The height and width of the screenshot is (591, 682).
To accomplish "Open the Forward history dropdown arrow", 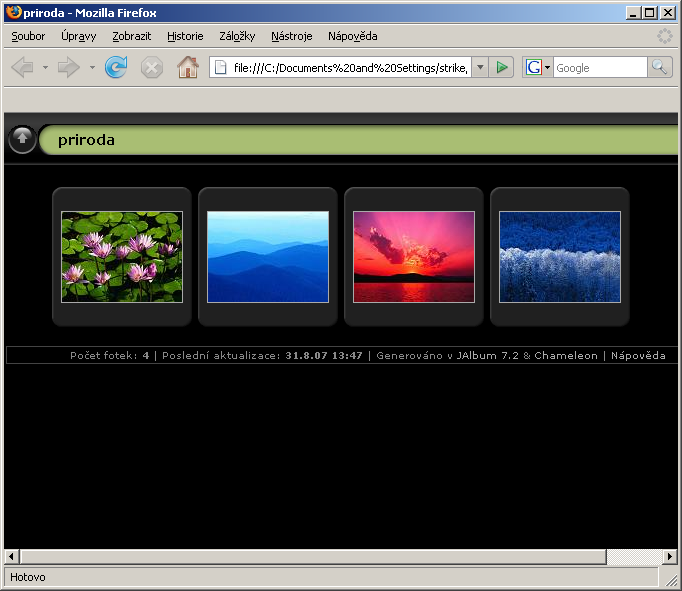I will coord(92,67).
